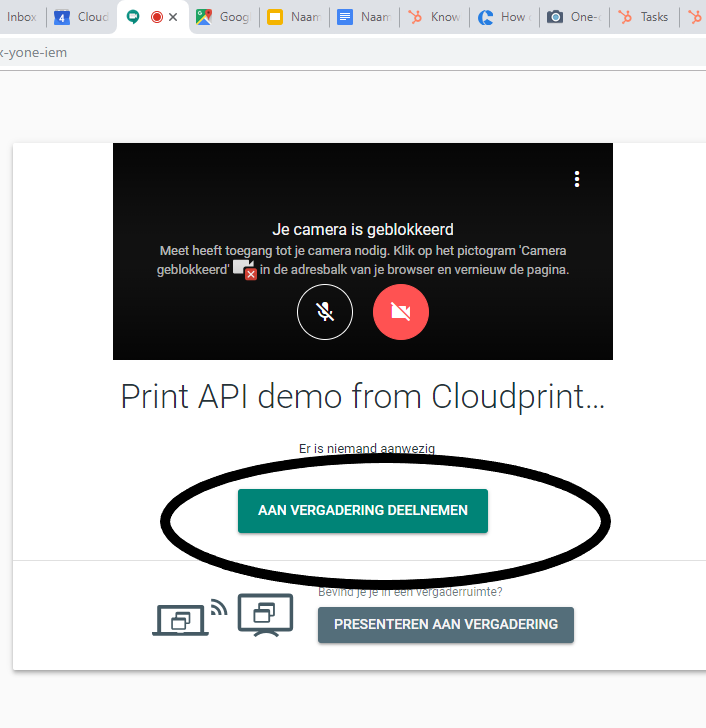Click the last HubSpot tab at right edge

[x=696, y=17]
